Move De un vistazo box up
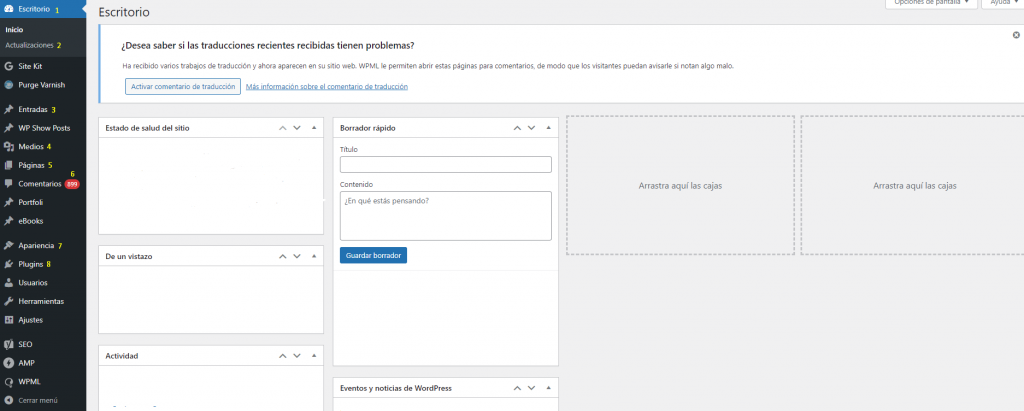Screen dimensions: 1024x411 tap(283, 256)
